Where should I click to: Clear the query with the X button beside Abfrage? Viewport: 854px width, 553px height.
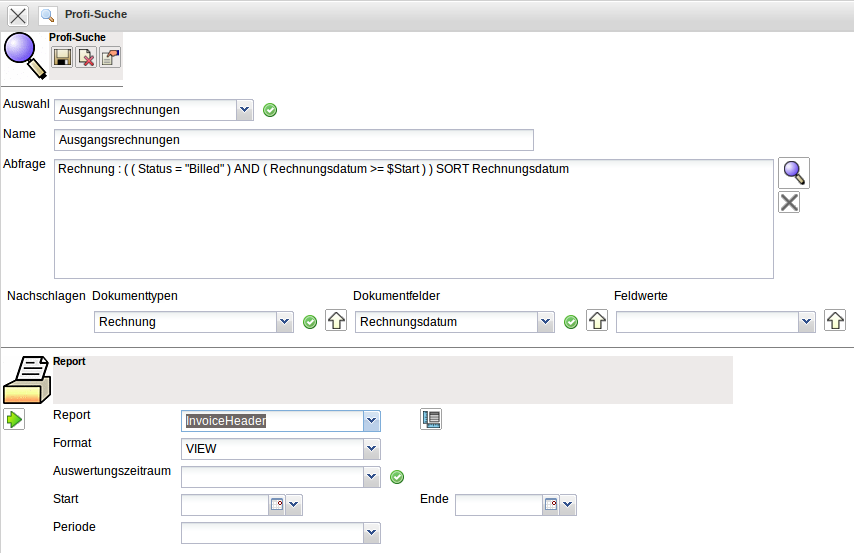click(x=789, y=203)
